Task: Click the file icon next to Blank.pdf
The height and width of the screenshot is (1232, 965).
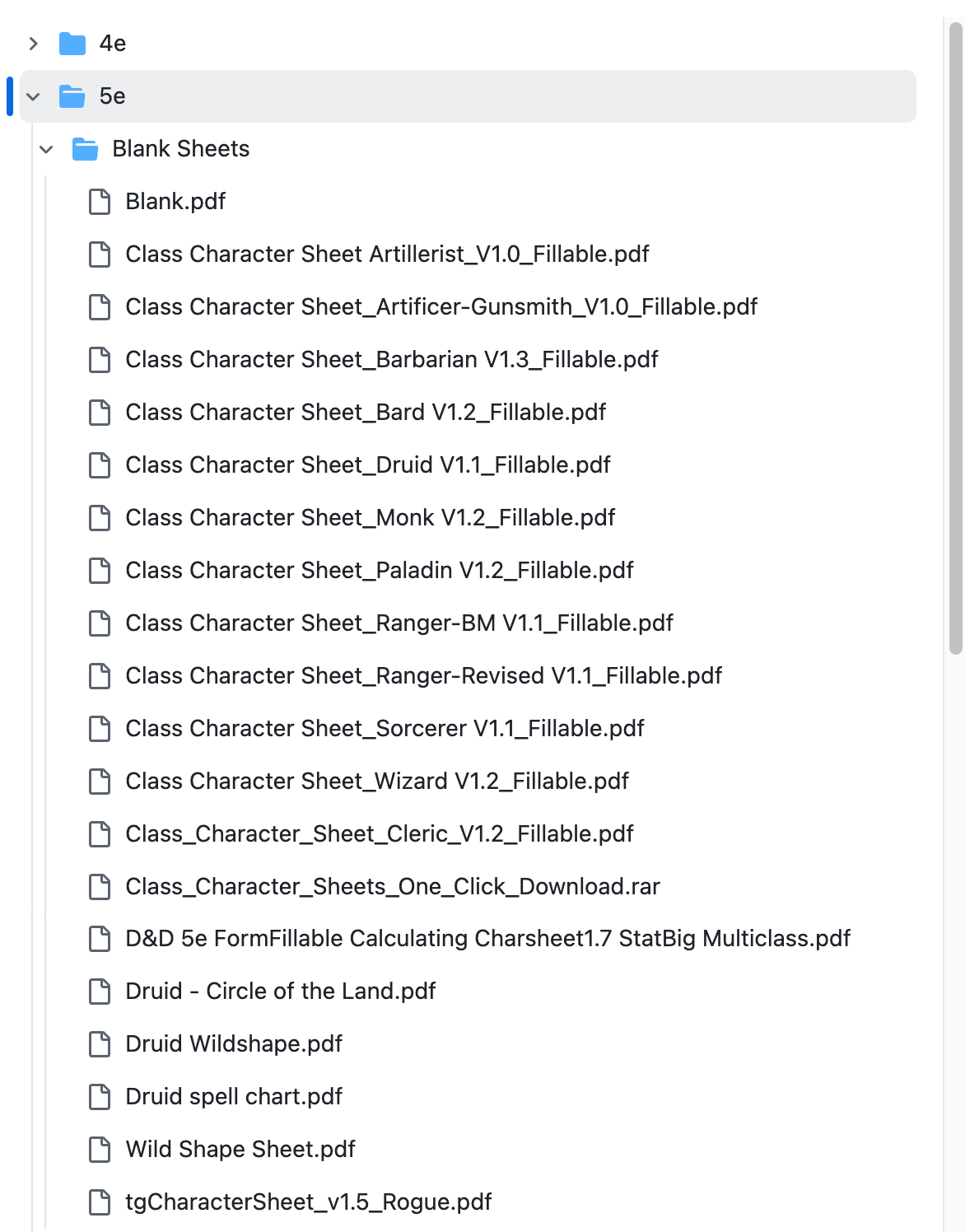Action: click(100, 202)
